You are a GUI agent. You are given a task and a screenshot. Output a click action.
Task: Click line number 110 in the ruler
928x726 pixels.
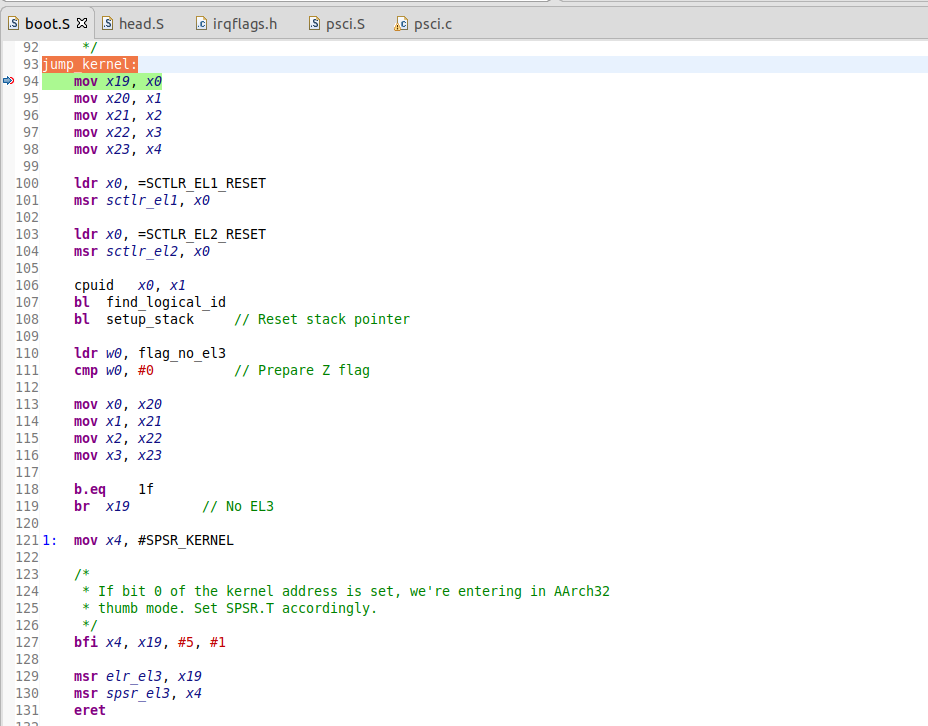tap(27, 353)
